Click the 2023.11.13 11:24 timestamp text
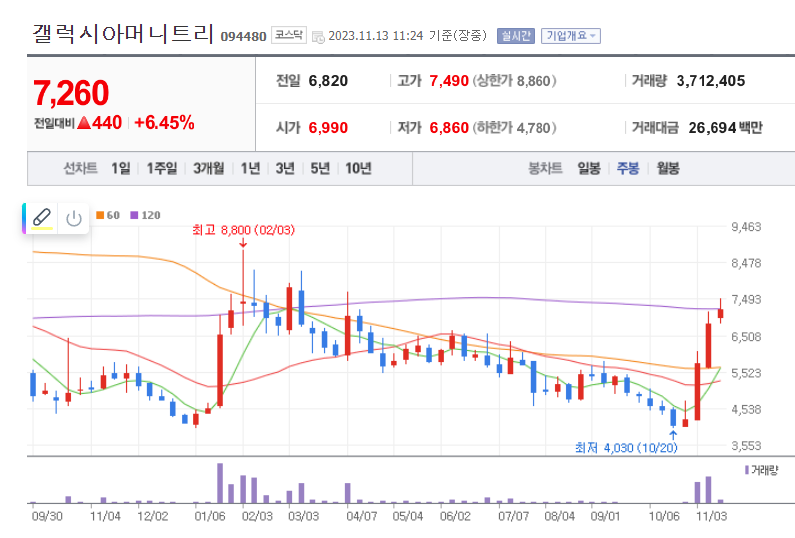 pyautogui.click(x=376, y=35)
